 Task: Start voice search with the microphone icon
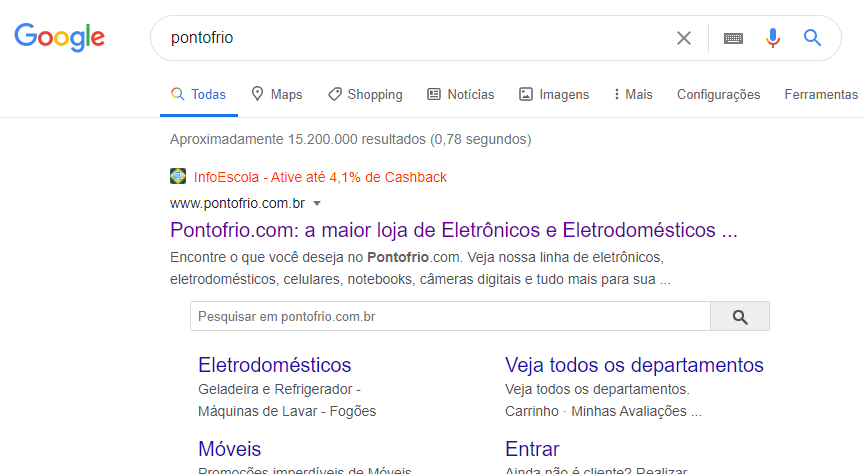(772, 38)
